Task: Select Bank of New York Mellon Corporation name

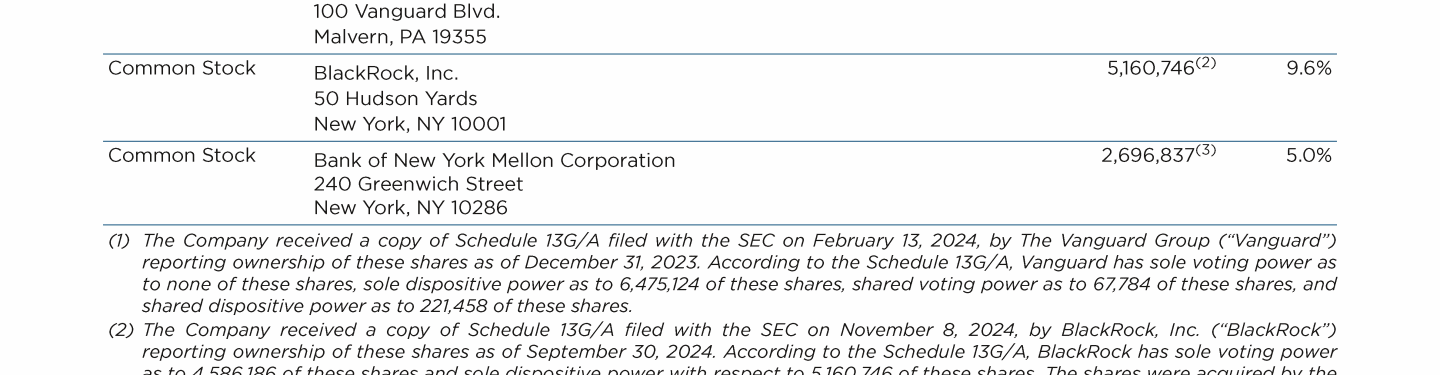Action: pos(494,160)
